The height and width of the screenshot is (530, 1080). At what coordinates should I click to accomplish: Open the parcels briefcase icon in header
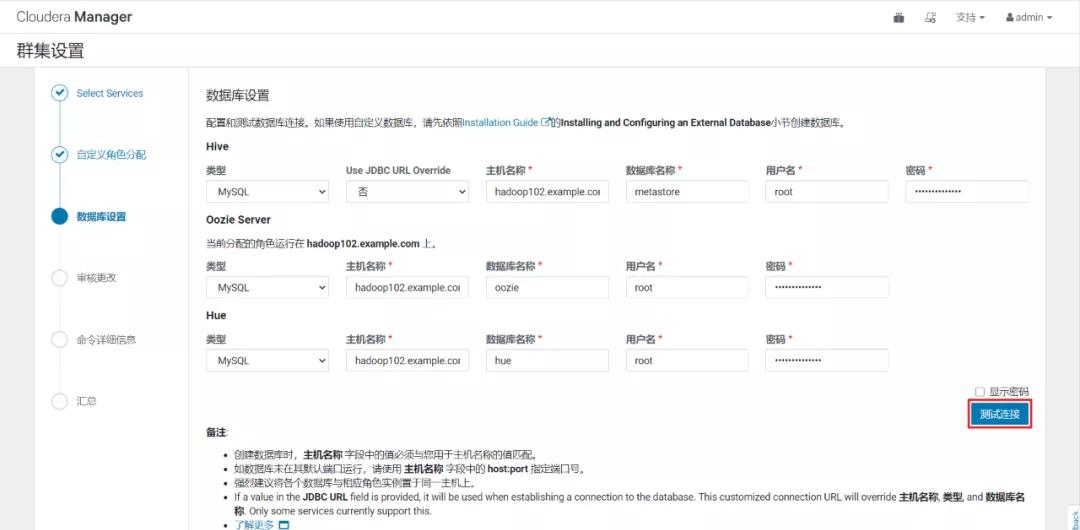[898, 18]
